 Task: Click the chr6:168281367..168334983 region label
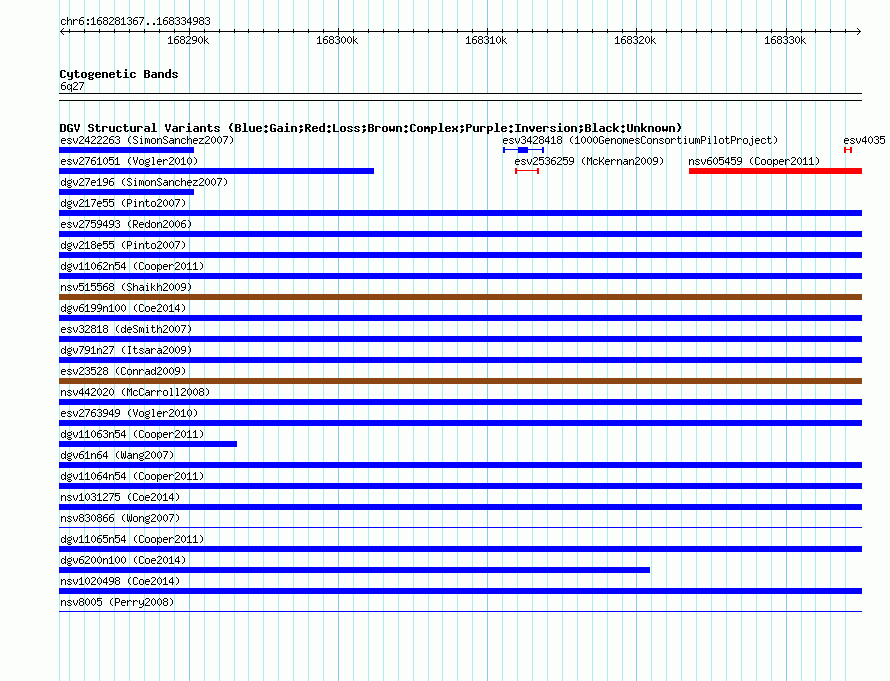[135, 21]
